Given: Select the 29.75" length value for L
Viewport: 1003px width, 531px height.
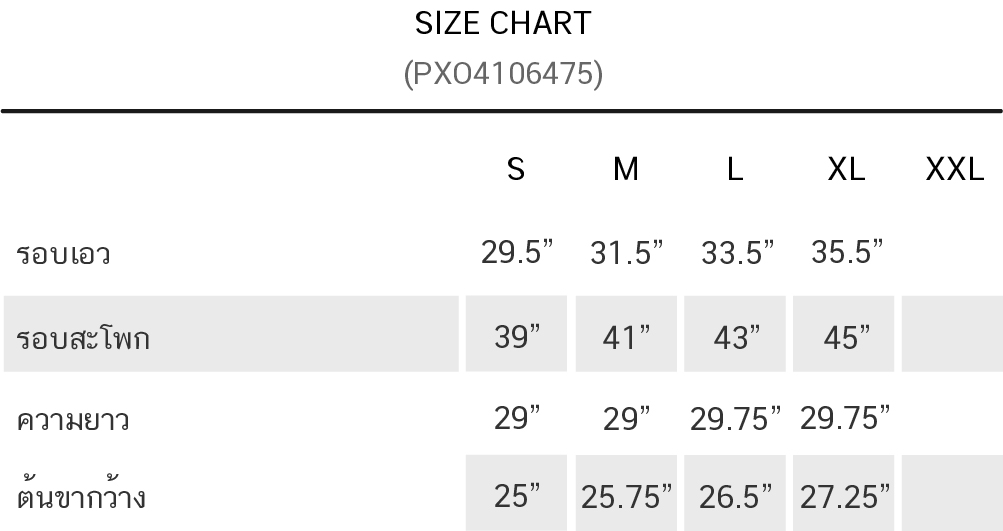Looking at the screenshot, I should point(736,419).
